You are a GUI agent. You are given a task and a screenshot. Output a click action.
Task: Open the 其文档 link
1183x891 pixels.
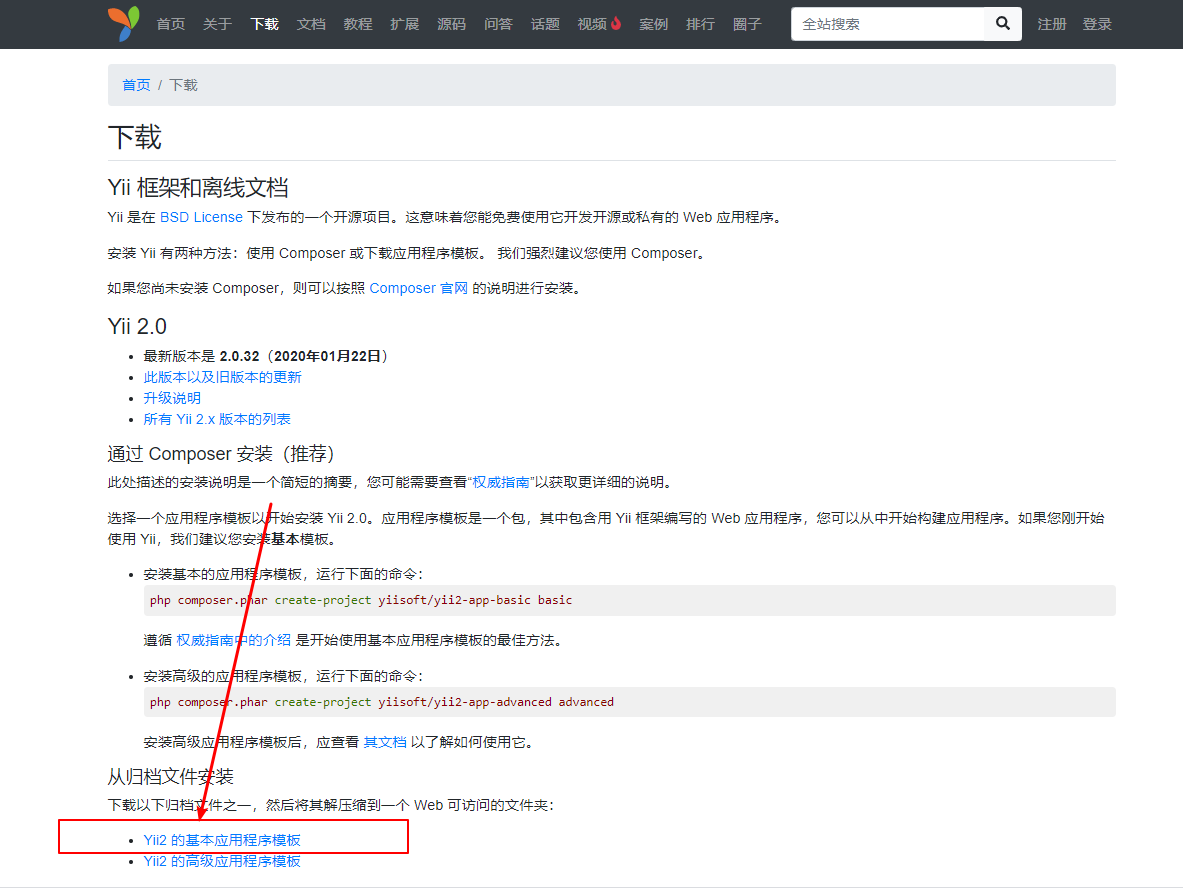[x=385, y=742]
